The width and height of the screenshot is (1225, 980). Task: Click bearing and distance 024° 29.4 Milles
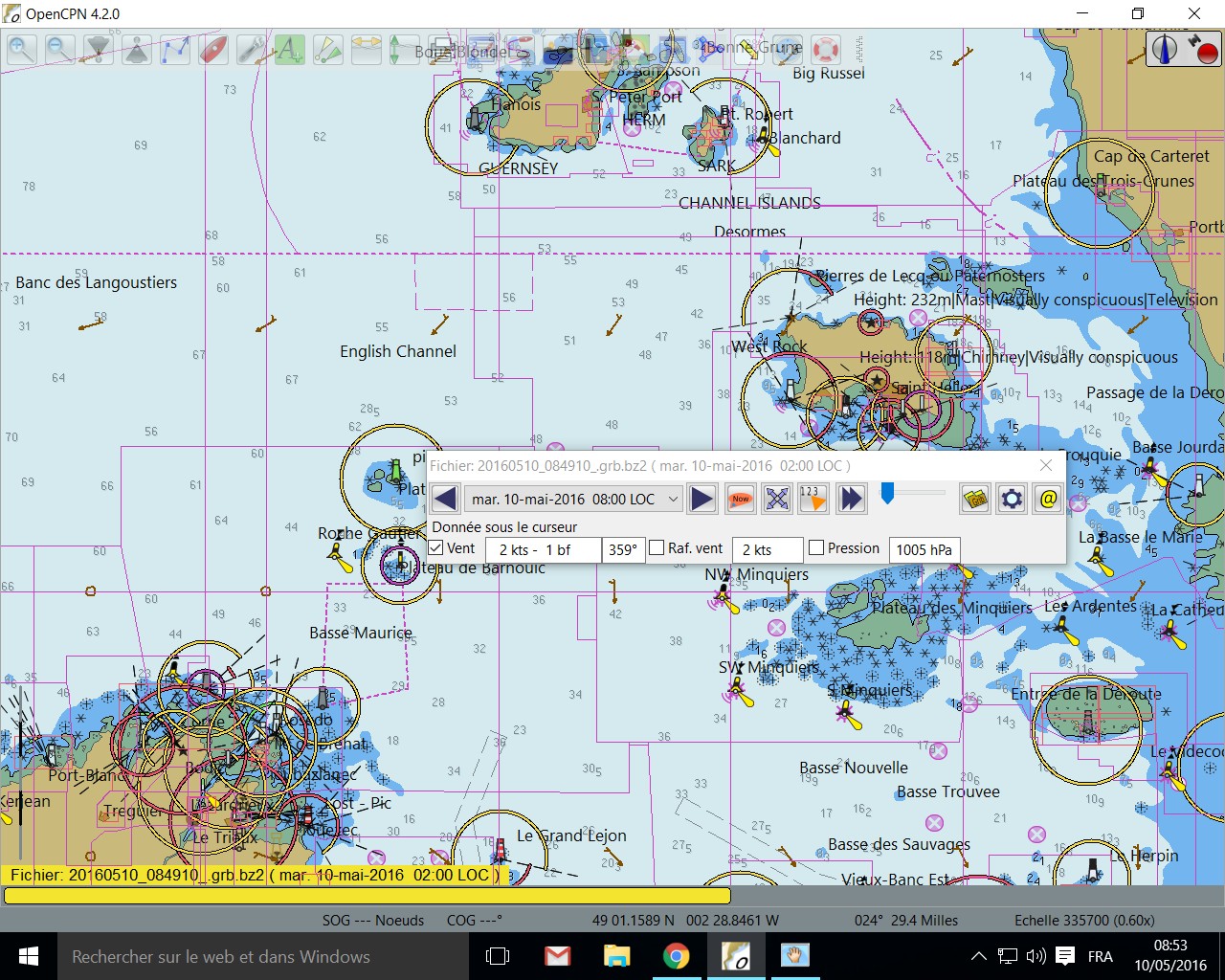click(x=906, y=920)
